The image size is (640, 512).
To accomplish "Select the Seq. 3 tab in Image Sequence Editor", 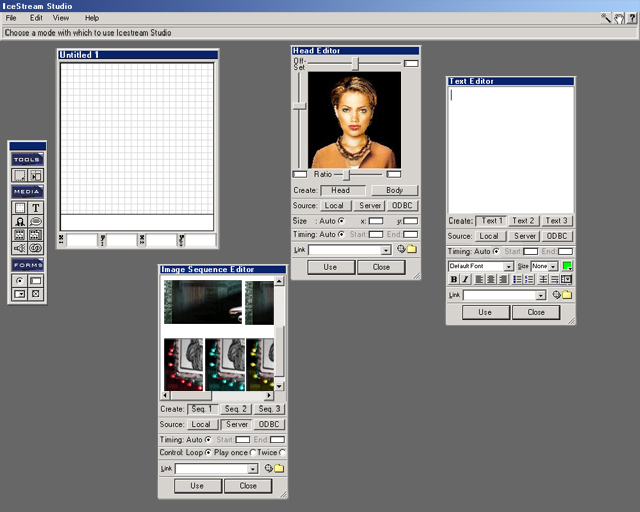I will click(x=269, y=409).
